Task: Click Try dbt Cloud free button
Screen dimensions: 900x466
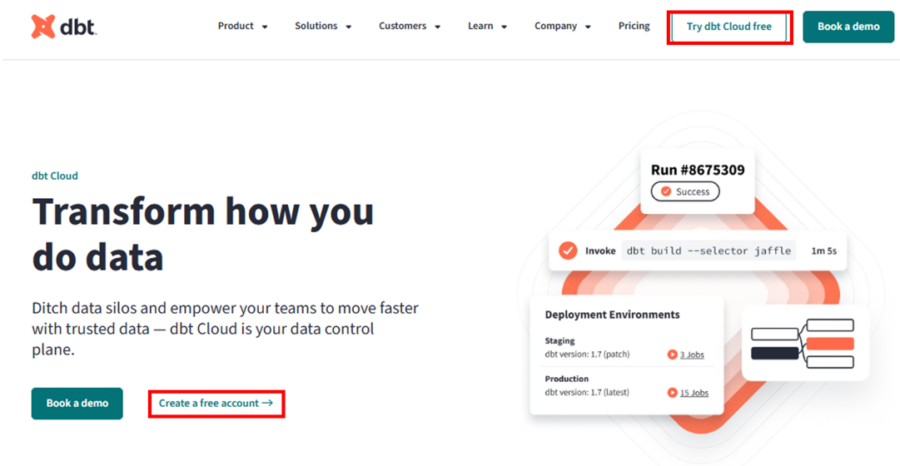Action: click(x=729, y=26)
